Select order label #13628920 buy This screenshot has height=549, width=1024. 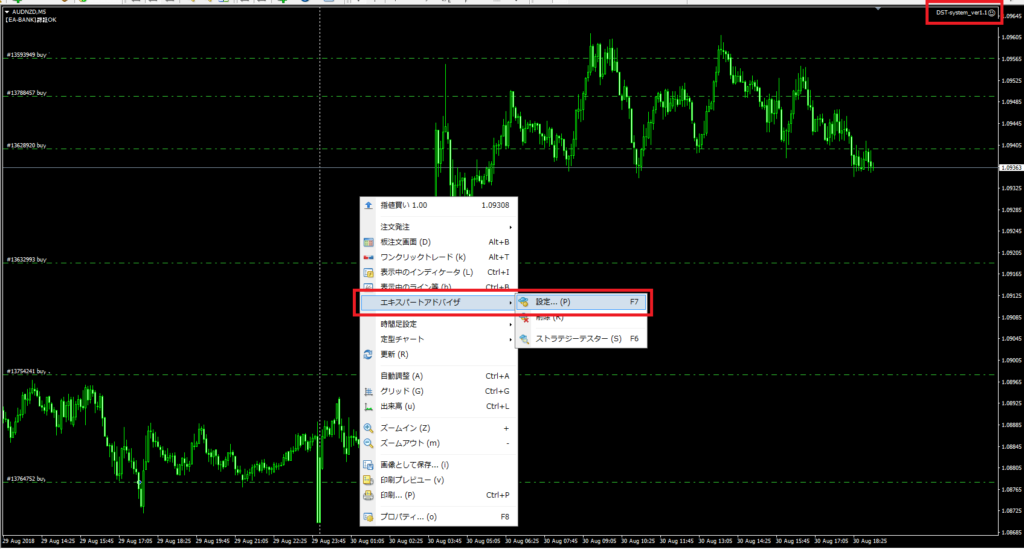tap(27, 145)
